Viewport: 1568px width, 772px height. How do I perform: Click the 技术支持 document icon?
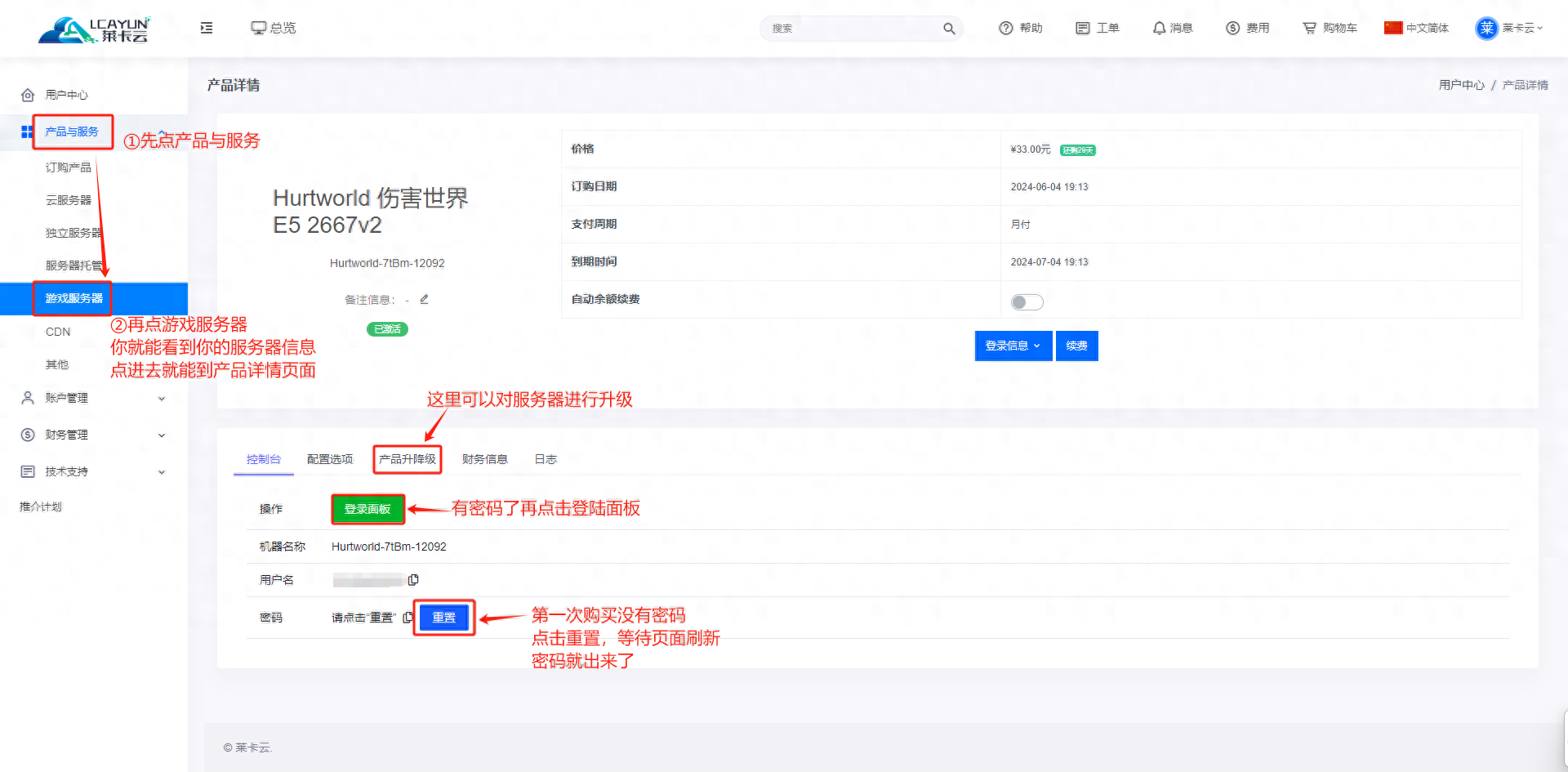click(28, 471)
